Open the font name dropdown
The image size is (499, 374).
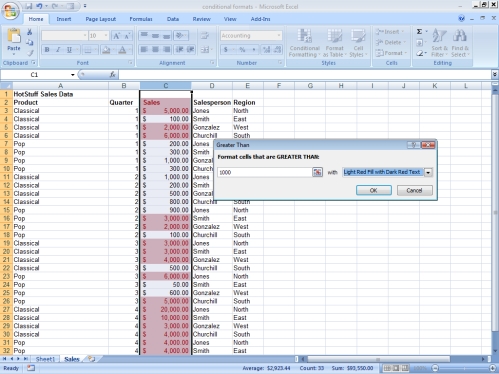coord(85,36)
